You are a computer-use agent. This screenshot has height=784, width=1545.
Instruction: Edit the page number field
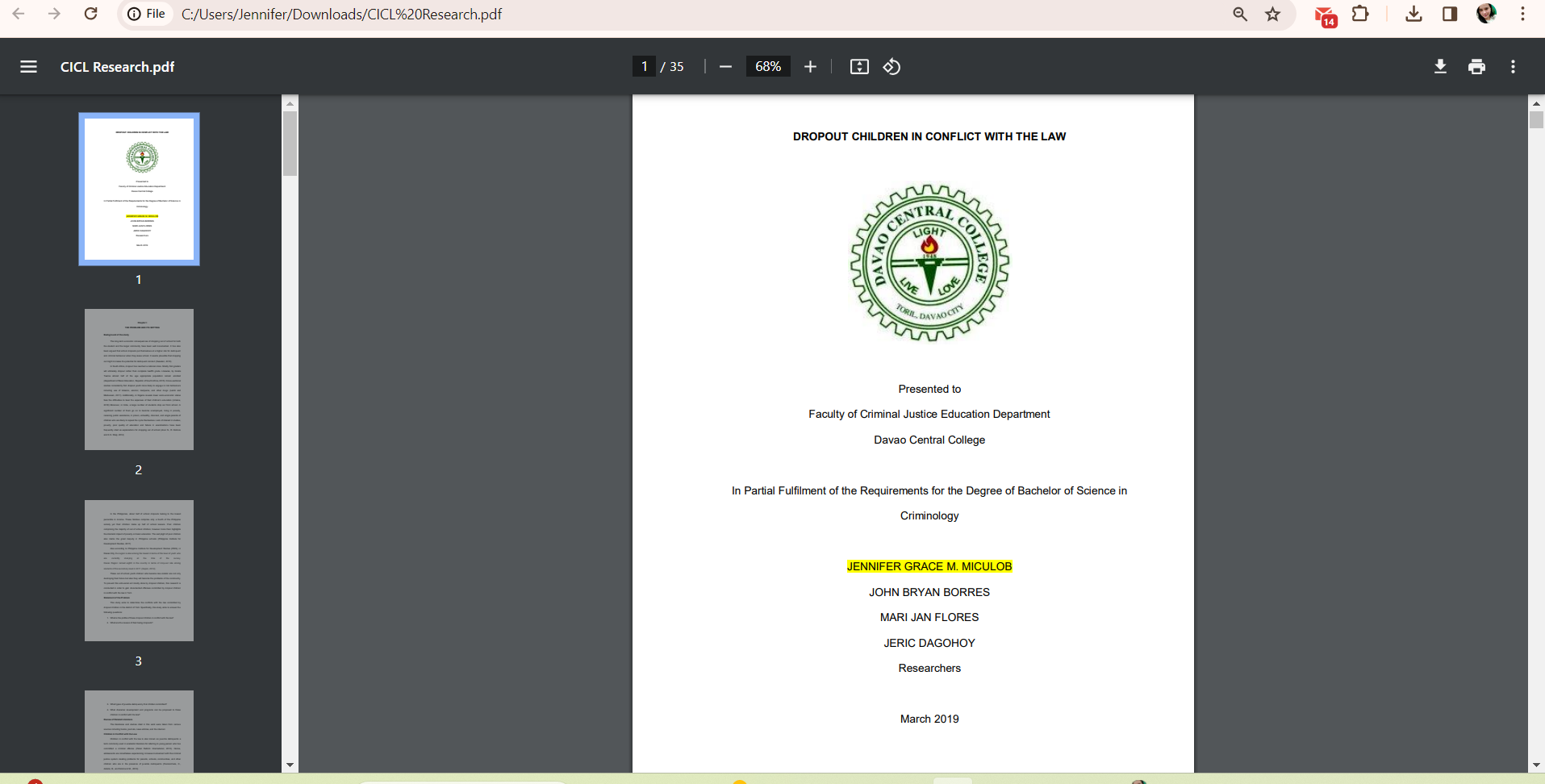(644, 66)
